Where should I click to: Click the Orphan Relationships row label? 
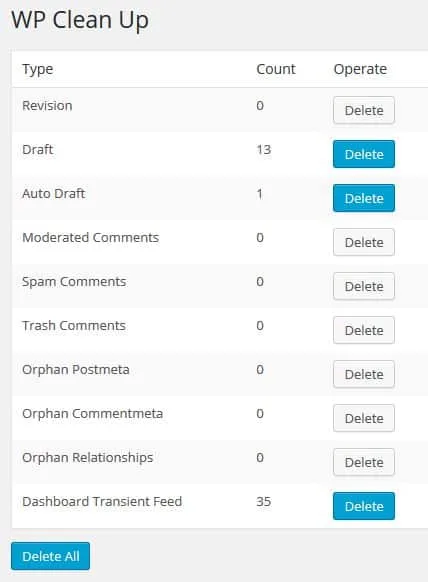coord(88,458)
